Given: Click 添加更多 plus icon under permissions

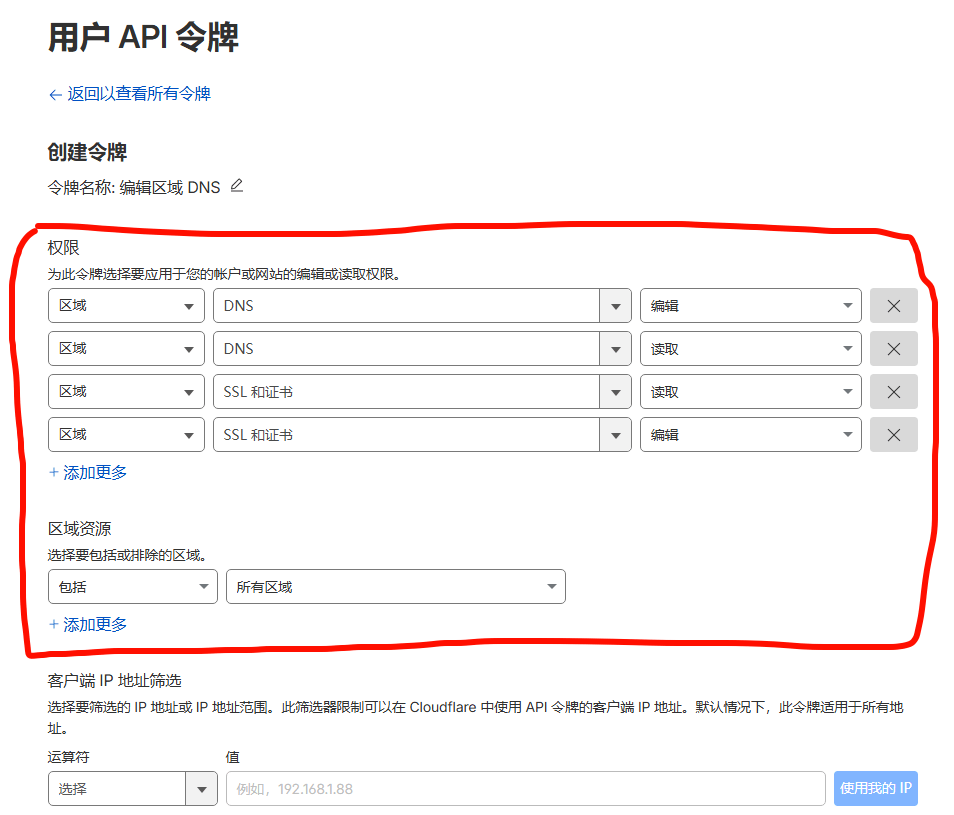Looking at the screenshot, I should [x=50, y=473].
